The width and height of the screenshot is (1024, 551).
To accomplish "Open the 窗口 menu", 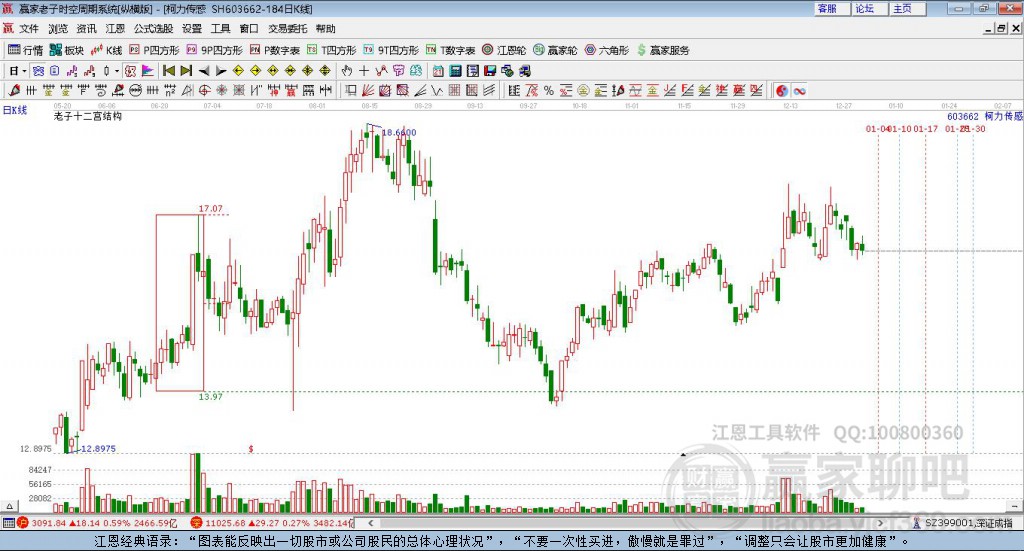I will (x=249, y=29).
